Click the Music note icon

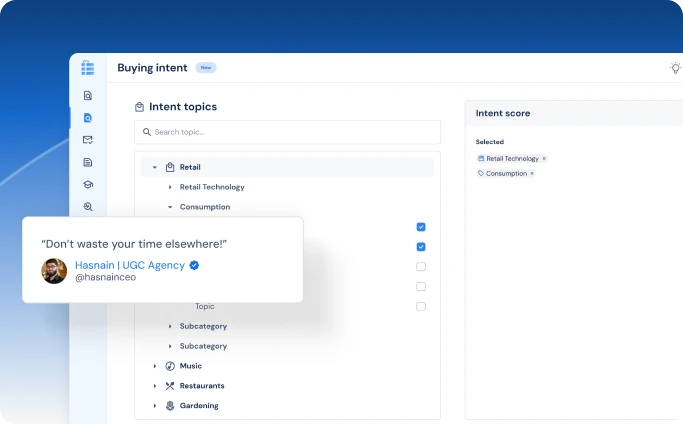click(170, 366)
